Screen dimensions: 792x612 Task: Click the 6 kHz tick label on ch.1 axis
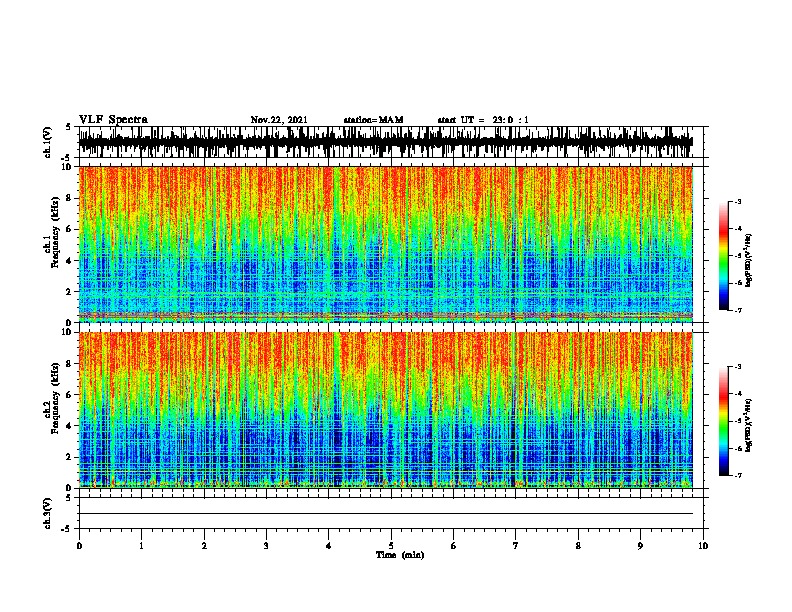click(x=70, y=229)
